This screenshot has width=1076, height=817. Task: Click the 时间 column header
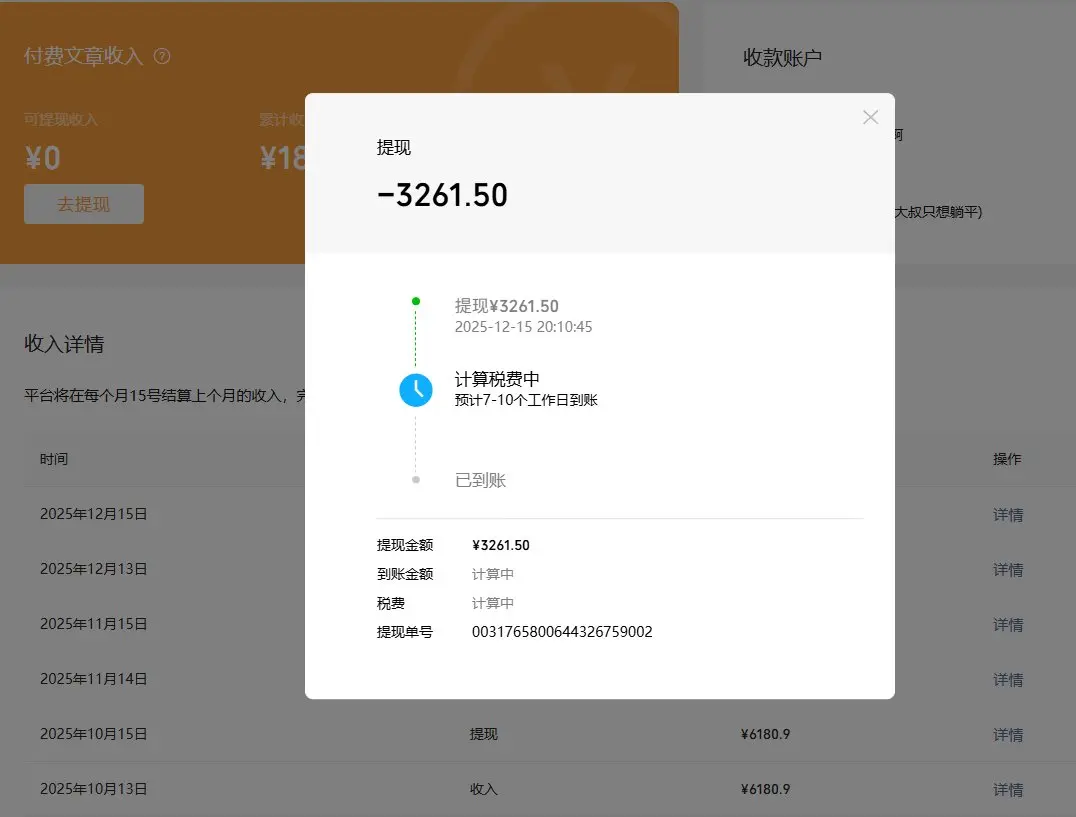coord(54,459)
